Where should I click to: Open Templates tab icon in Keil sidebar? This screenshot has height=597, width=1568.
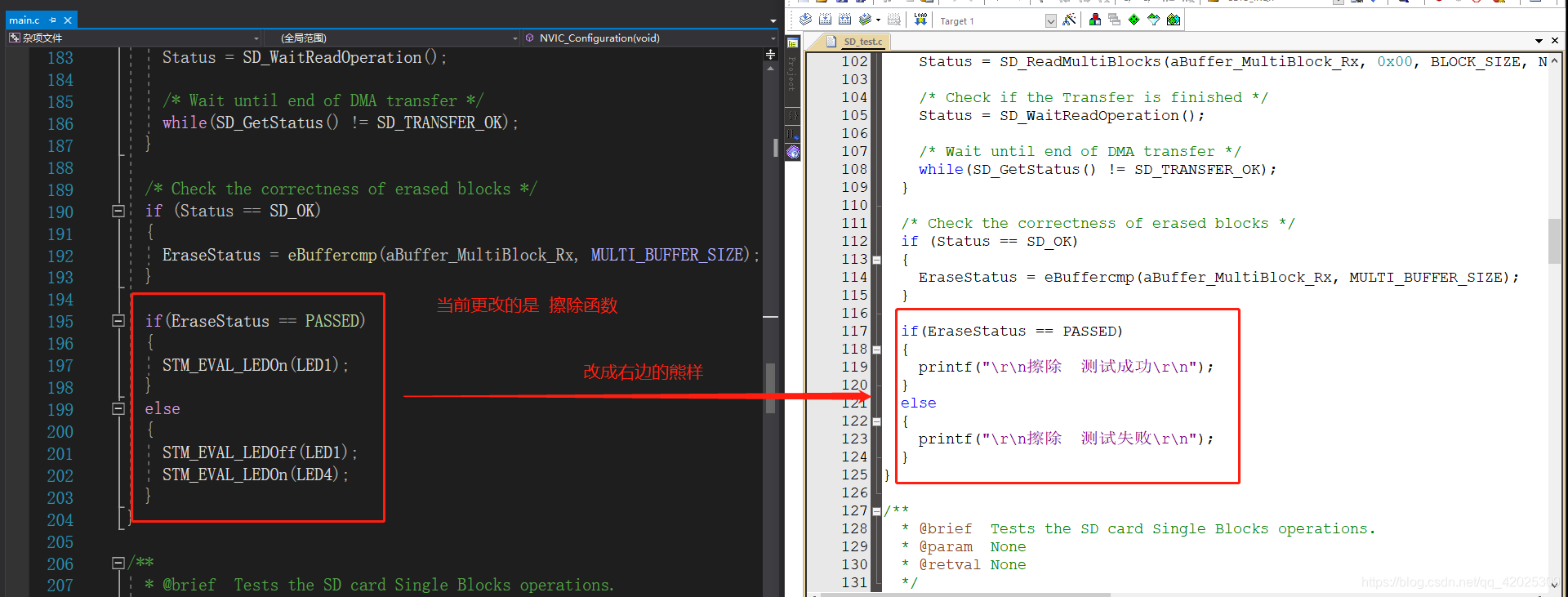792,134
